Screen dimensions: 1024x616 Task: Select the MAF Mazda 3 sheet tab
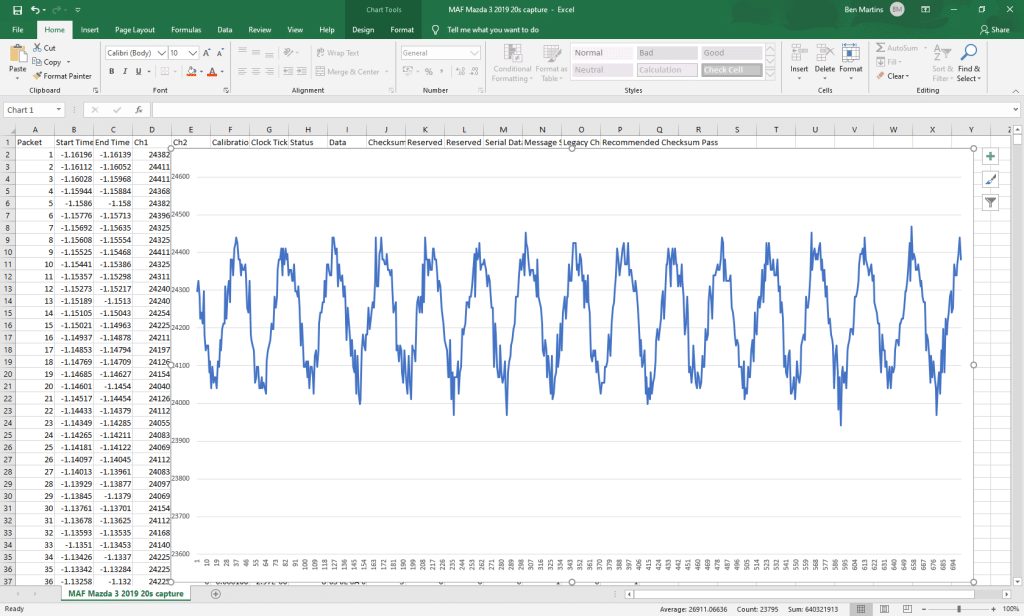(x=125, y=593)
